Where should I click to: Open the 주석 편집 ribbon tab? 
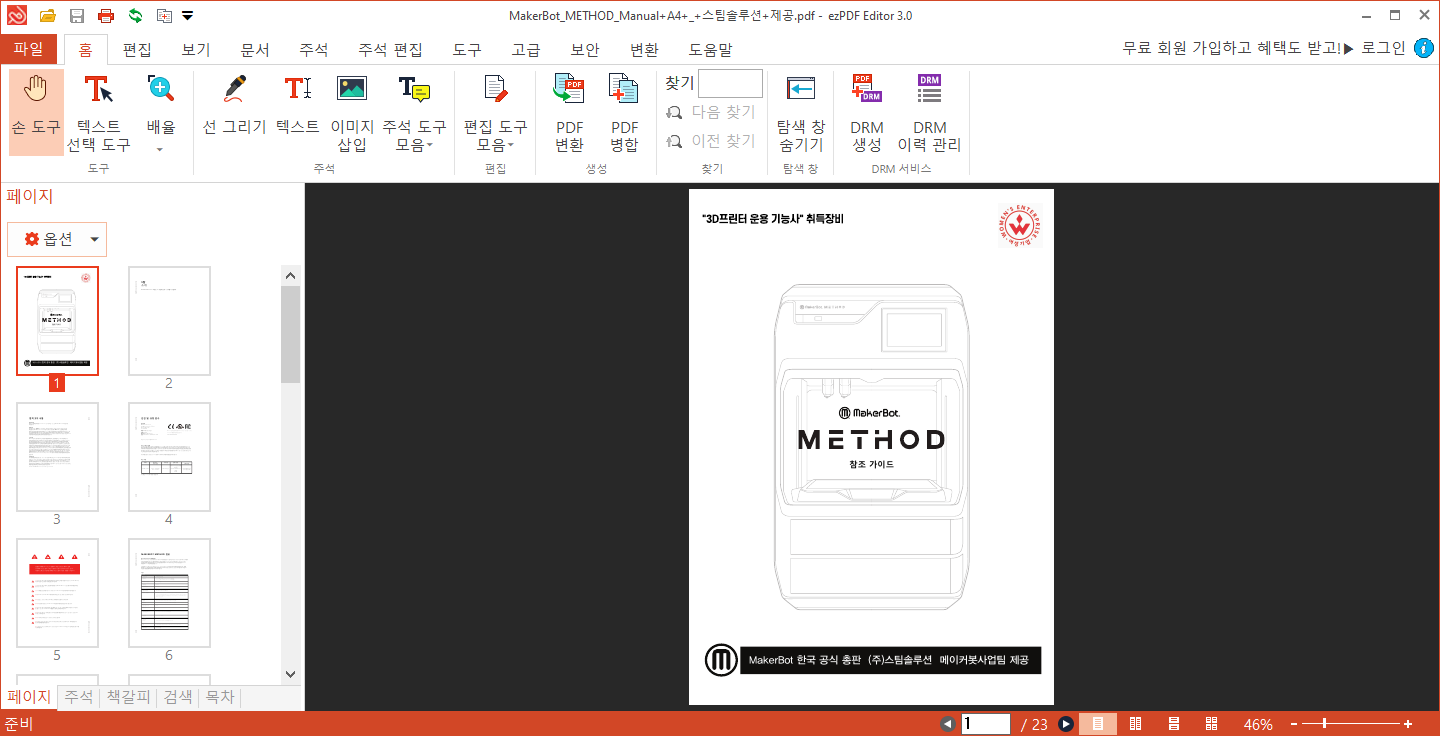point(390,49)
